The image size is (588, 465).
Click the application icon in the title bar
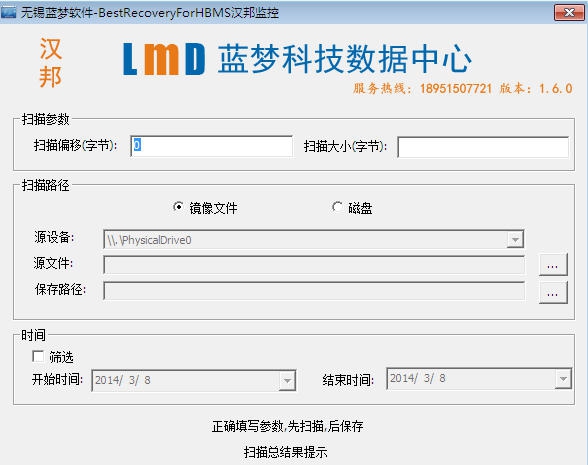9,12
